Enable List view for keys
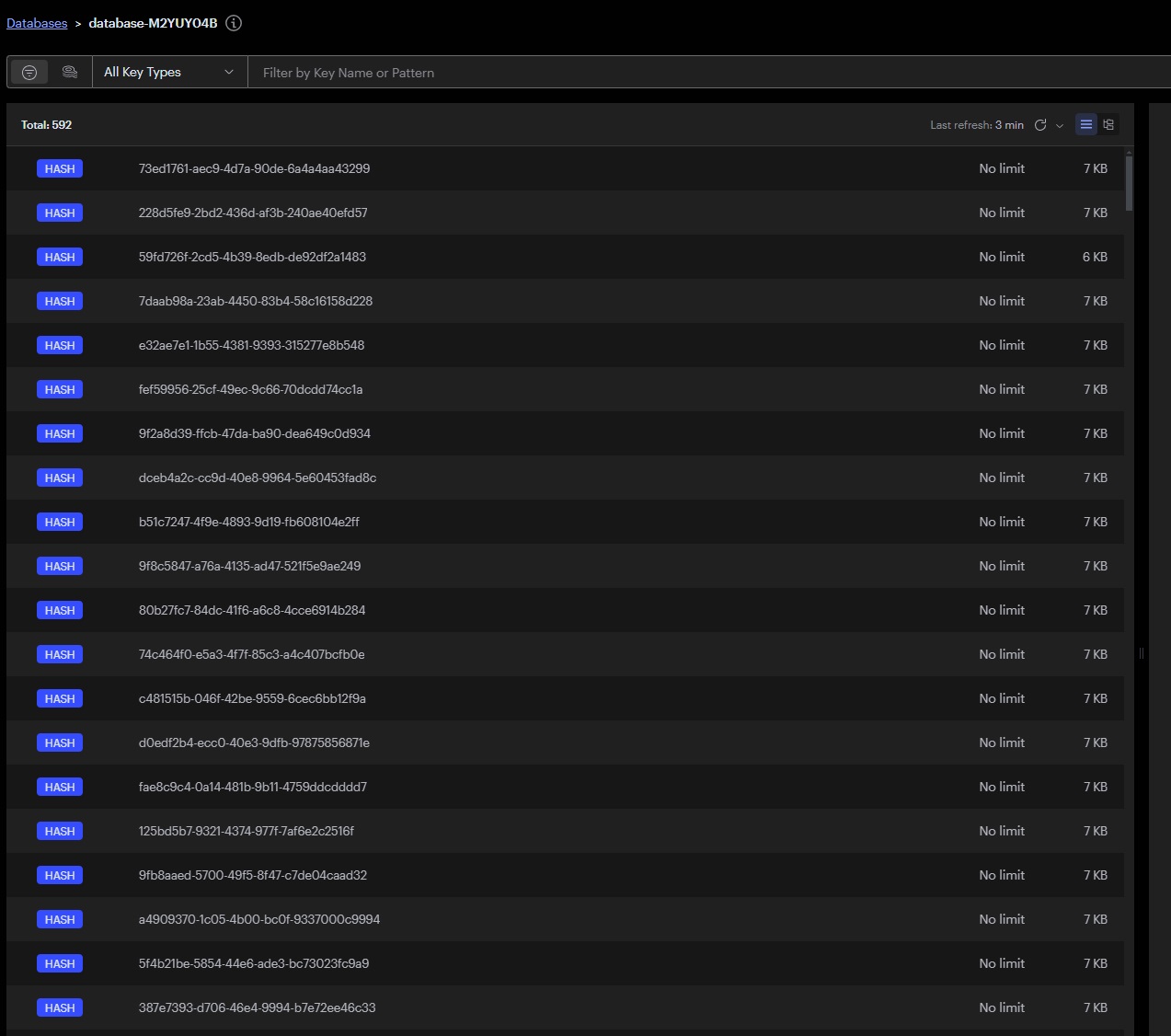 coord(1085,124)
